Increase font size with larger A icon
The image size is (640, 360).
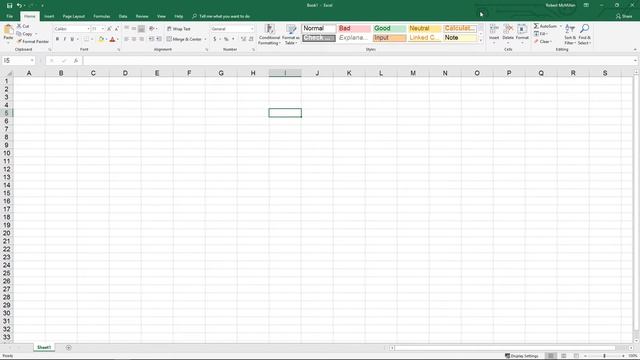point(109,29)
